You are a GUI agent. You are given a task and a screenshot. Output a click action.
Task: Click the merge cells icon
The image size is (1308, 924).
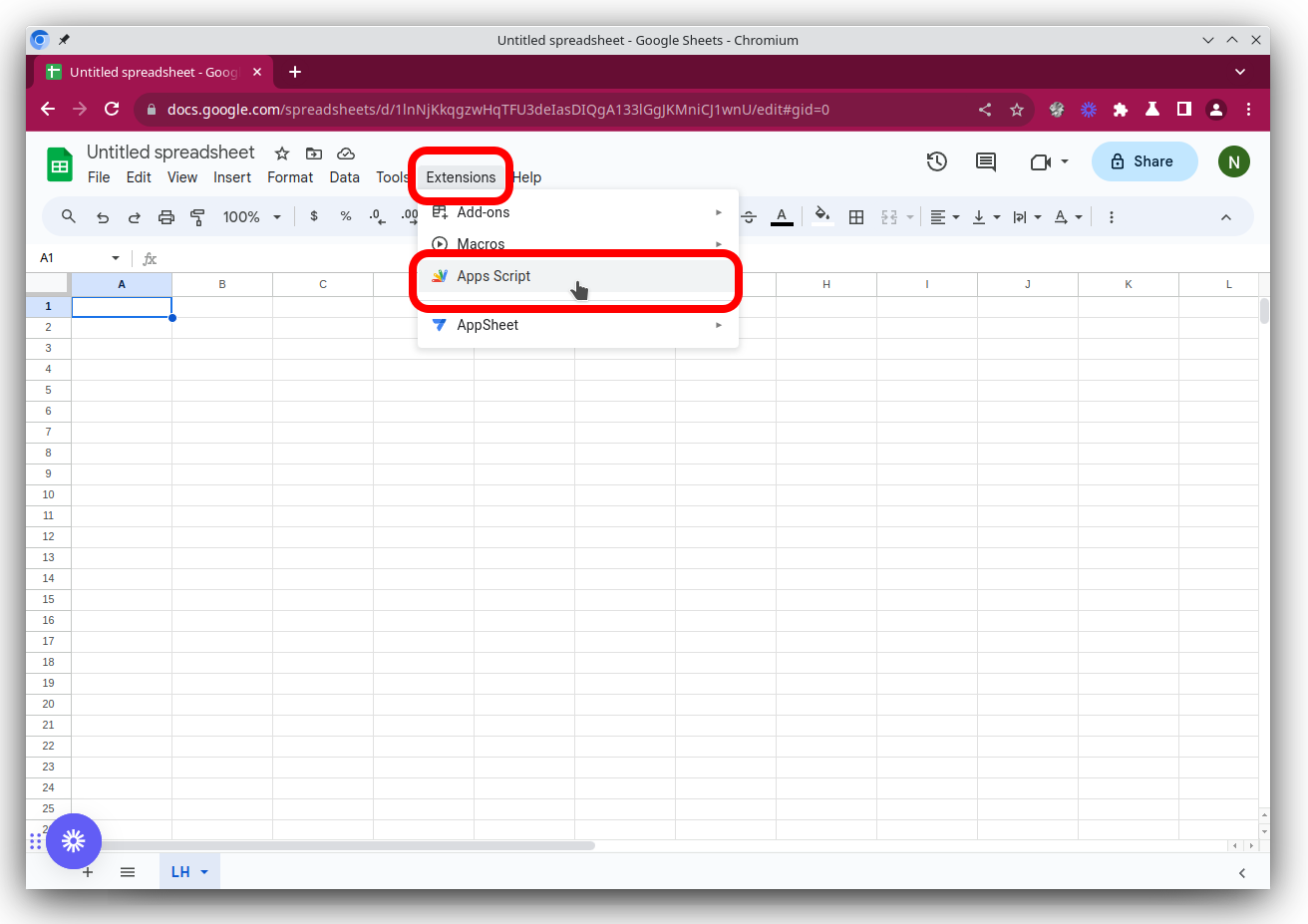coord(889,217)
